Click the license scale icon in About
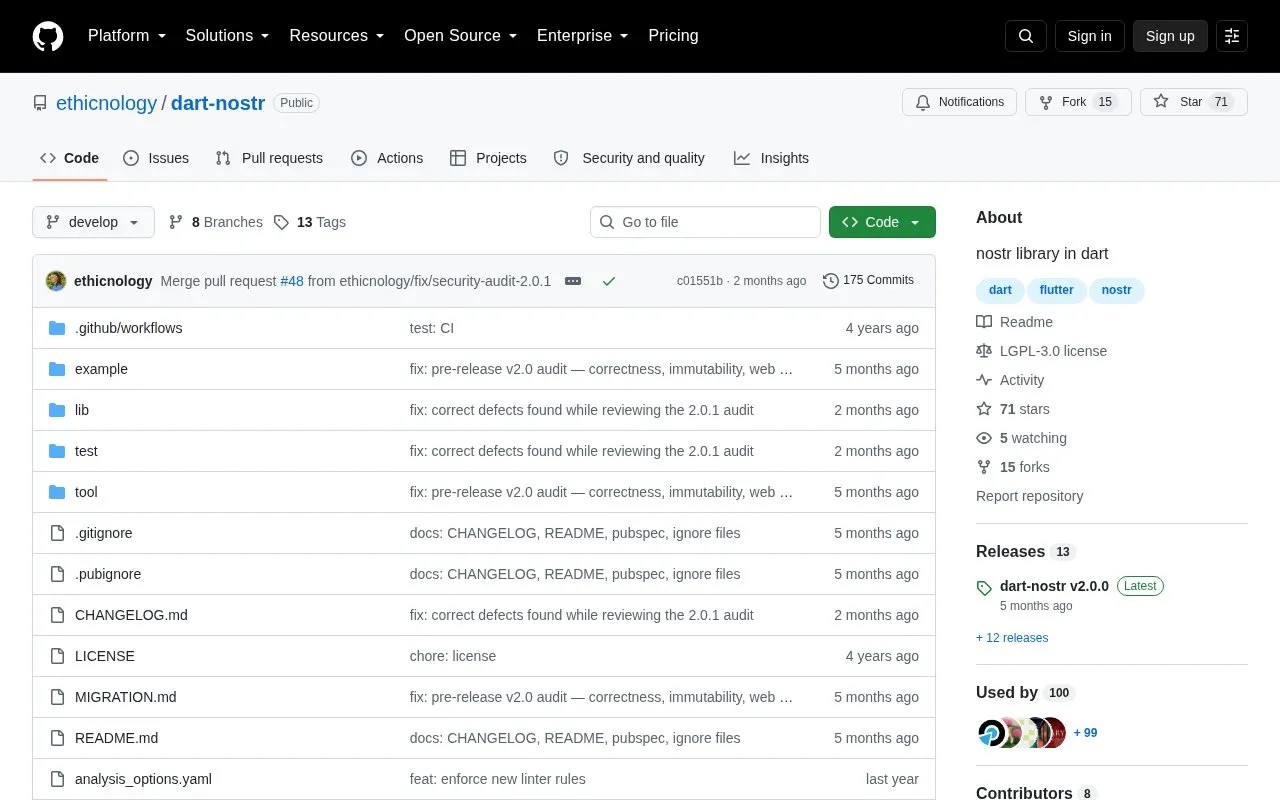Viewport: 1280px width, 800px height. click(984, 351)
